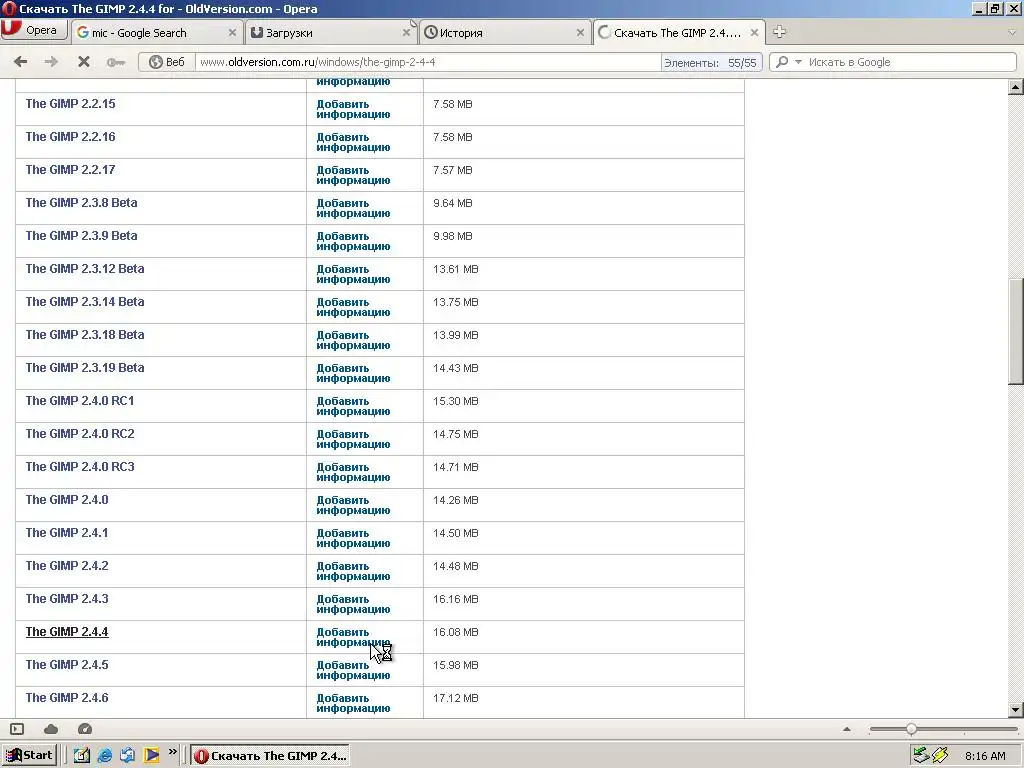Click the Opera taskbar button

[270, 756]
